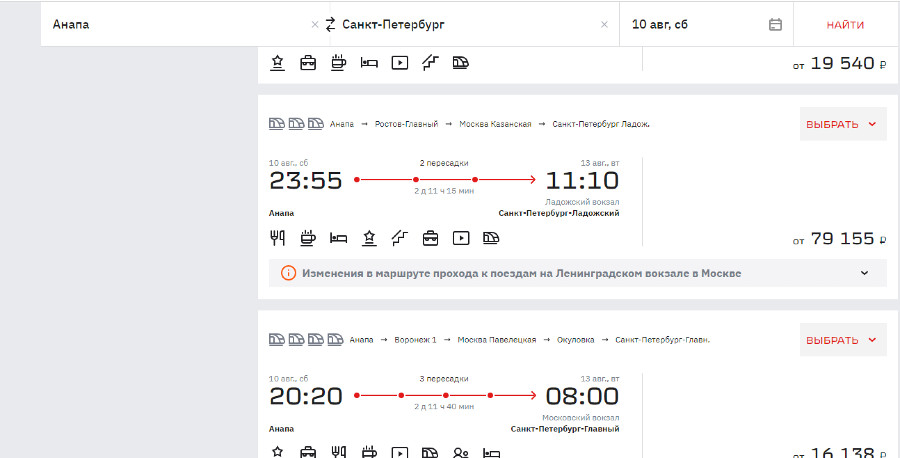Open ВЫБРАТЬ dropdown for 20:20 departure
The image size is (900, 458).
[x=842, y=339]
